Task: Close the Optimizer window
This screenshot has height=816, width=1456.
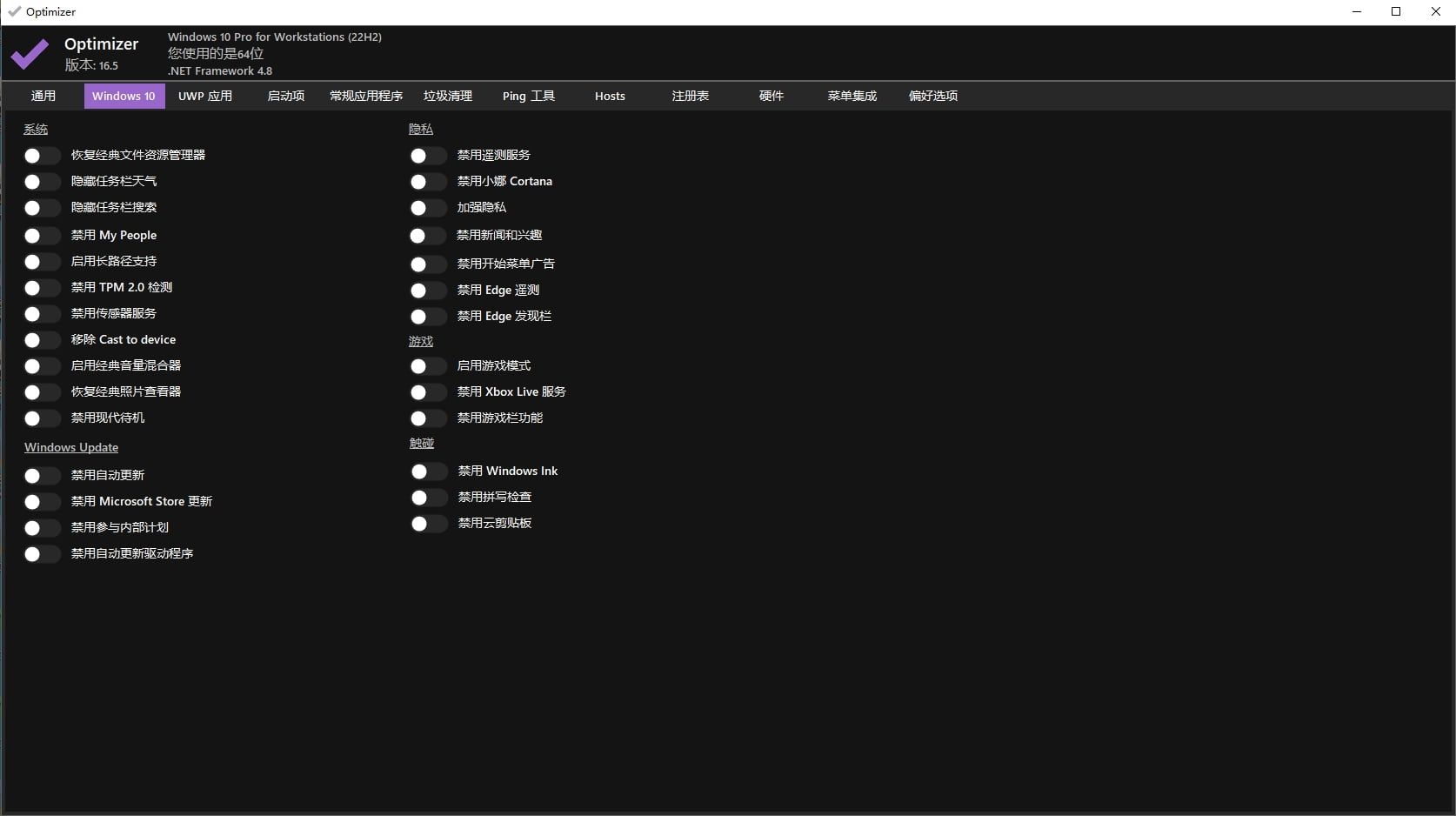Action: (1436, 11)
